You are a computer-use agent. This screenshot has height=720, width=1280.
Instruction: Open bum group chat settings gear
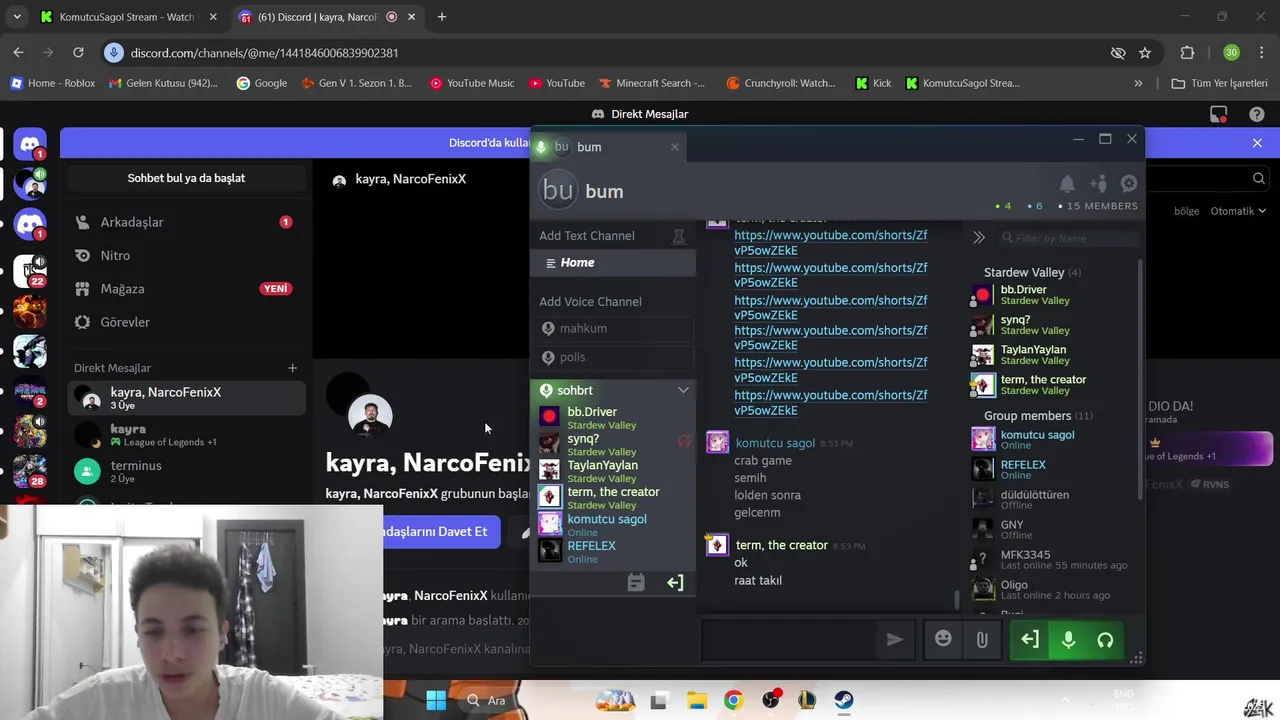coord(1129,183)
